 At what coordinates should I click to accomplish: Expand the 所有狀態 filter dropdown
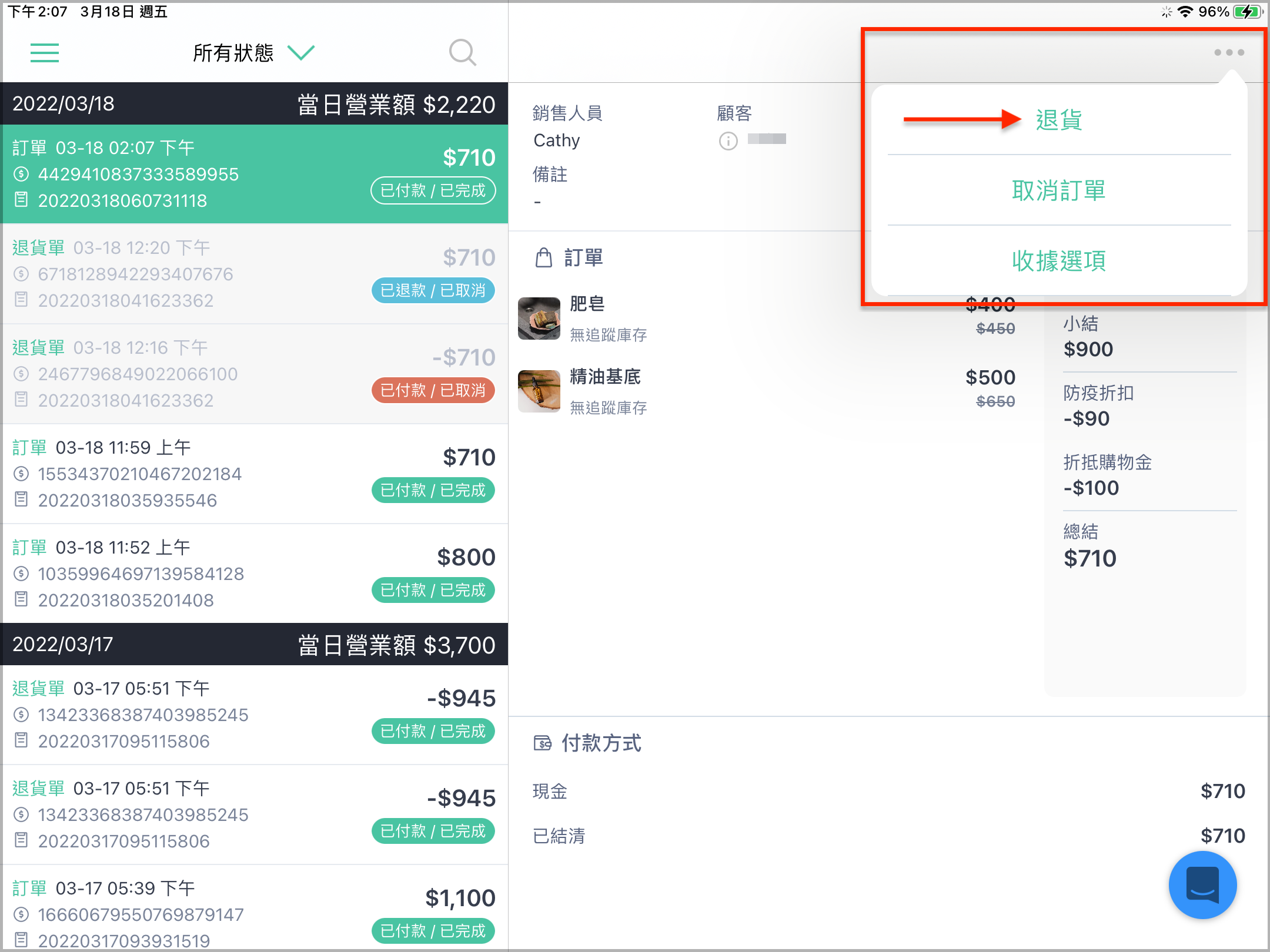[x=301, y=53]
